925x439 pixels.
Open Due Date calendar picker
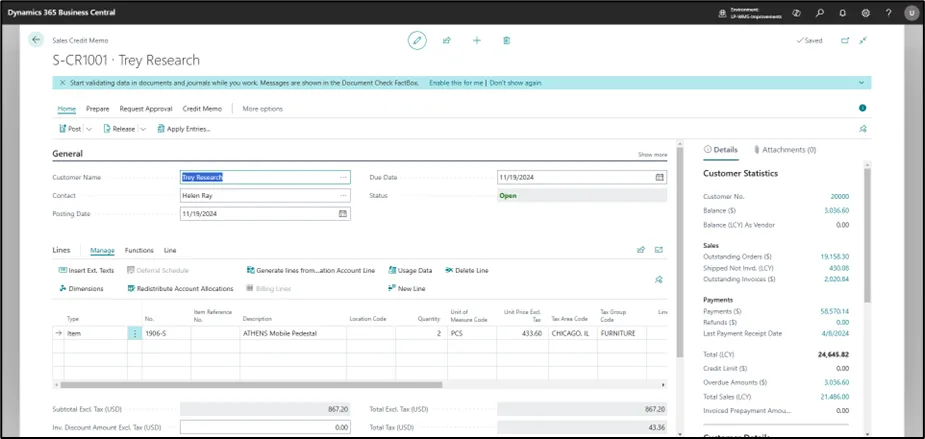click(660, 177)
